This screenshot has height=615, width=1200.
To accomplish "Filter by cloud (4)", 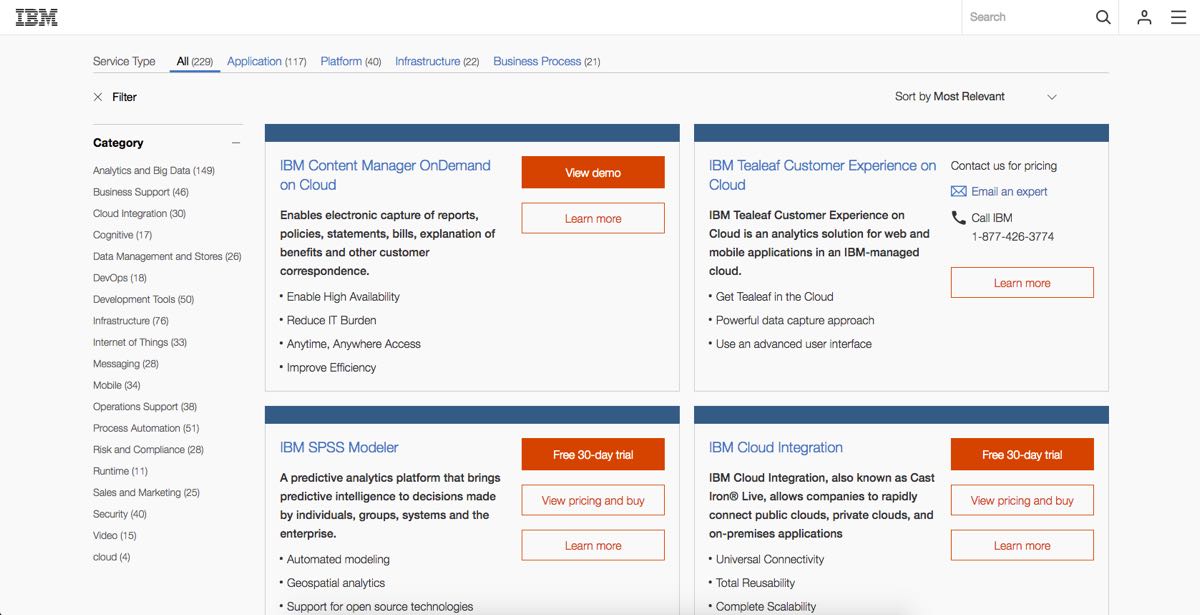I will pos(112,557).
